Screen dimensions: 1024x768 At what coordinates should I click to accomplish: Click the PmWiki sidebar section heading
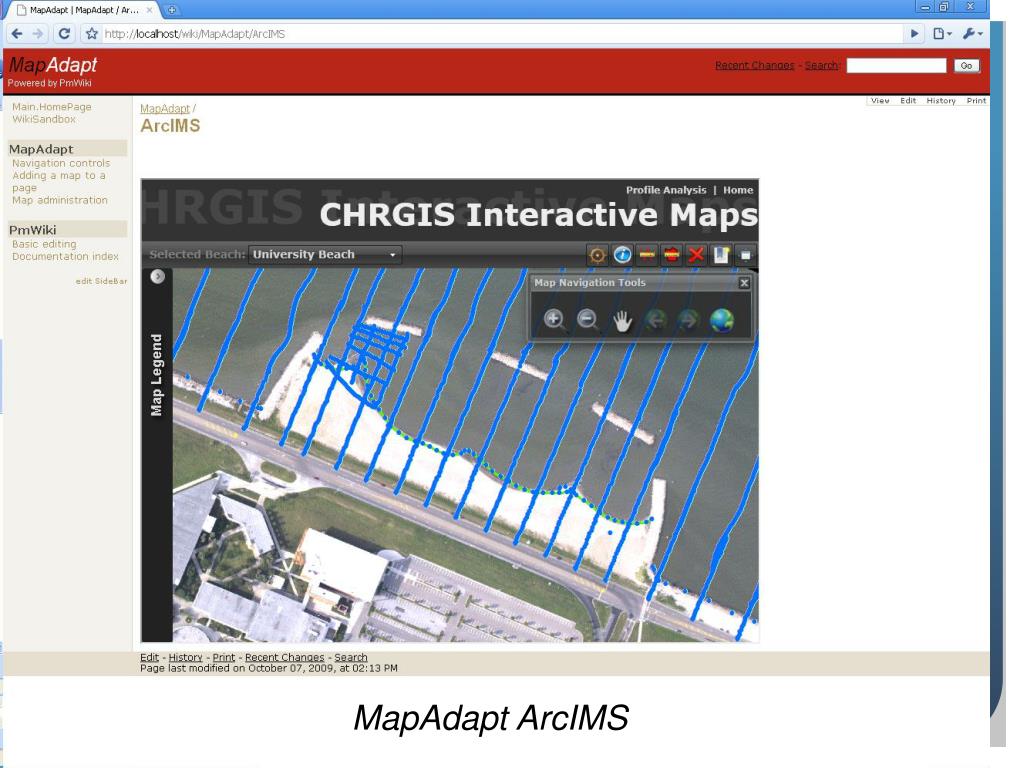click(33, 230)
